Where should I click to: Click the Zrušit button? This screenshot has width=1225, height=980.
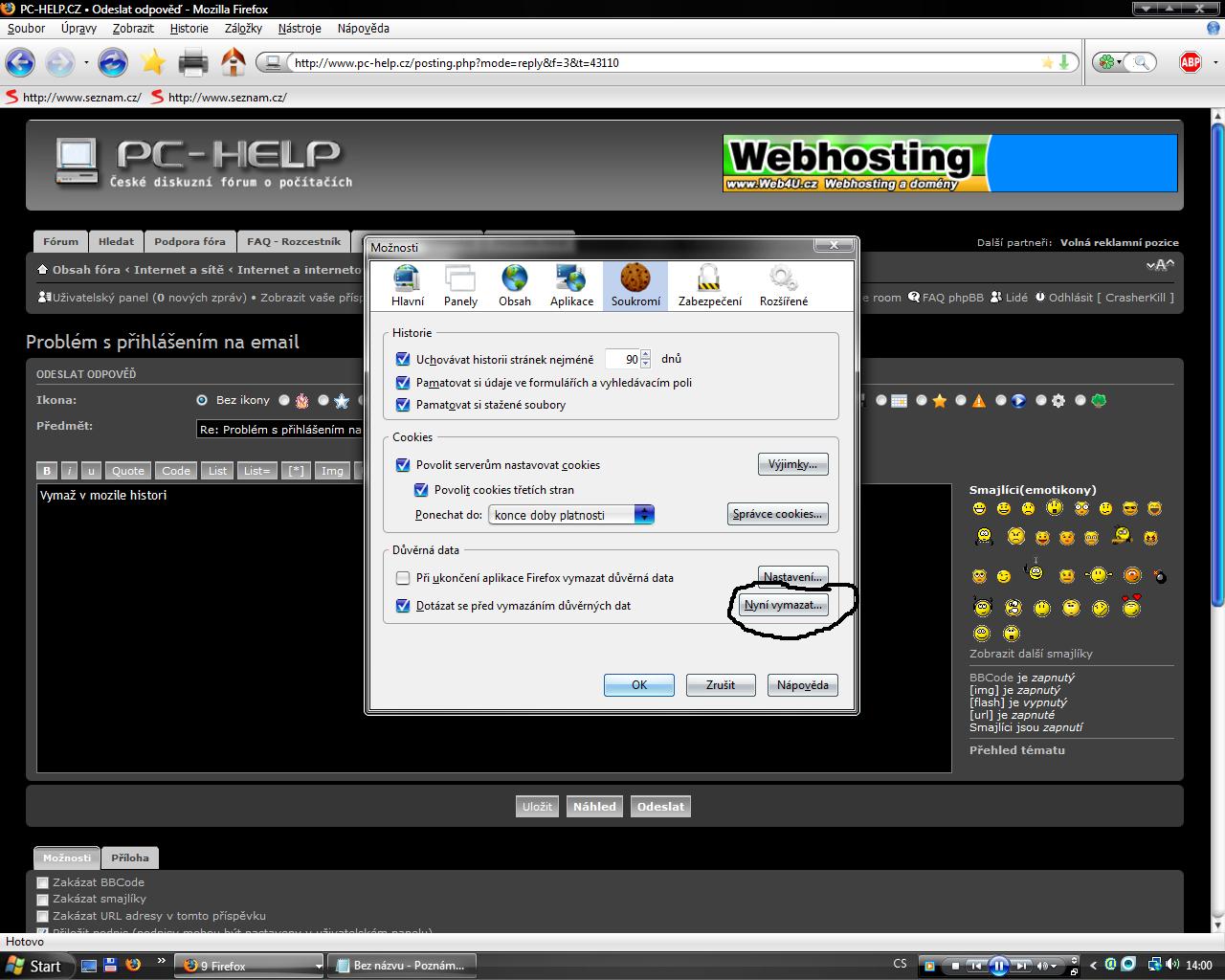tap(721, 685)
